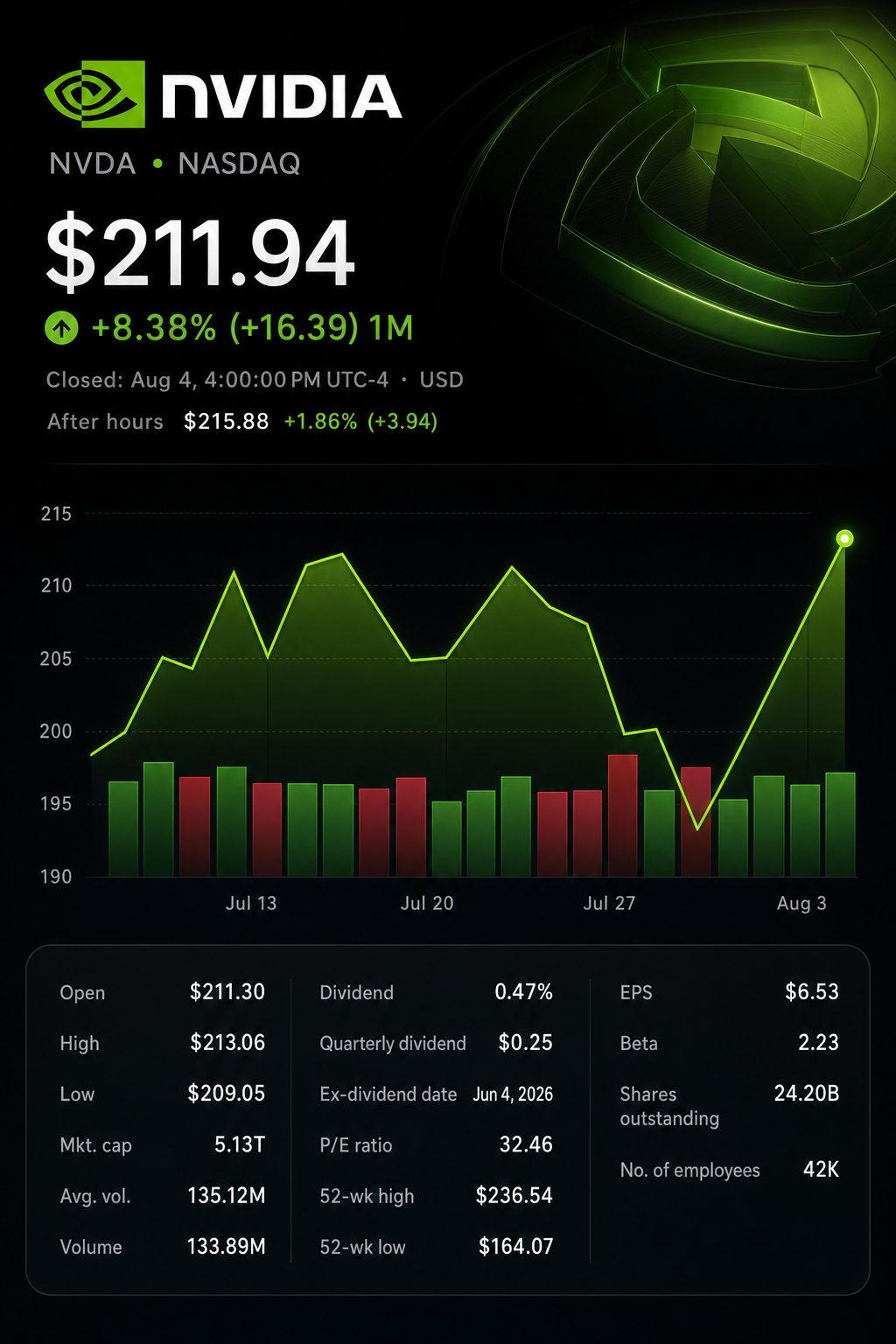Click the Mkt. cap value 5.13T
Screen dimensions: 896x1344
pyautogui.click(x=240, y=1144)
